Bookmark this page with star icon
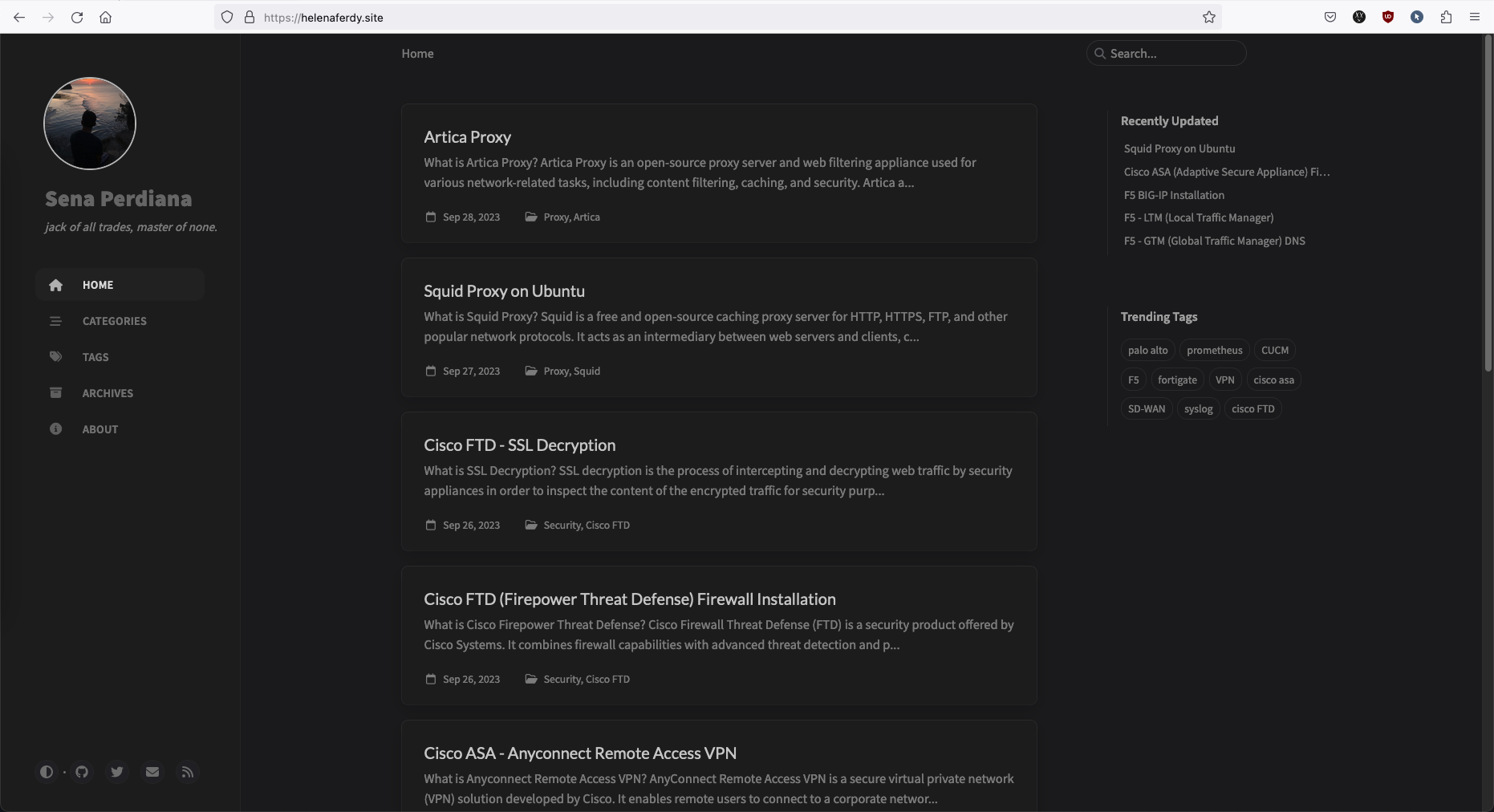 click(x=1209, y=17)
